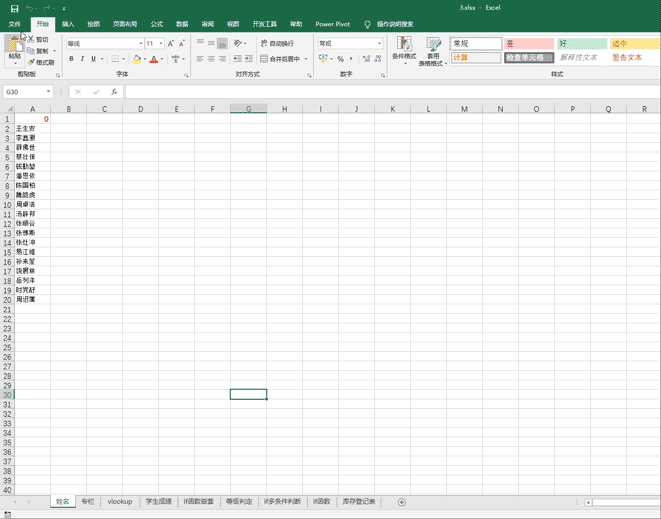Click the Copy icon
The height and width of the screenshot is (519, 661).
[x=30, y=51]
